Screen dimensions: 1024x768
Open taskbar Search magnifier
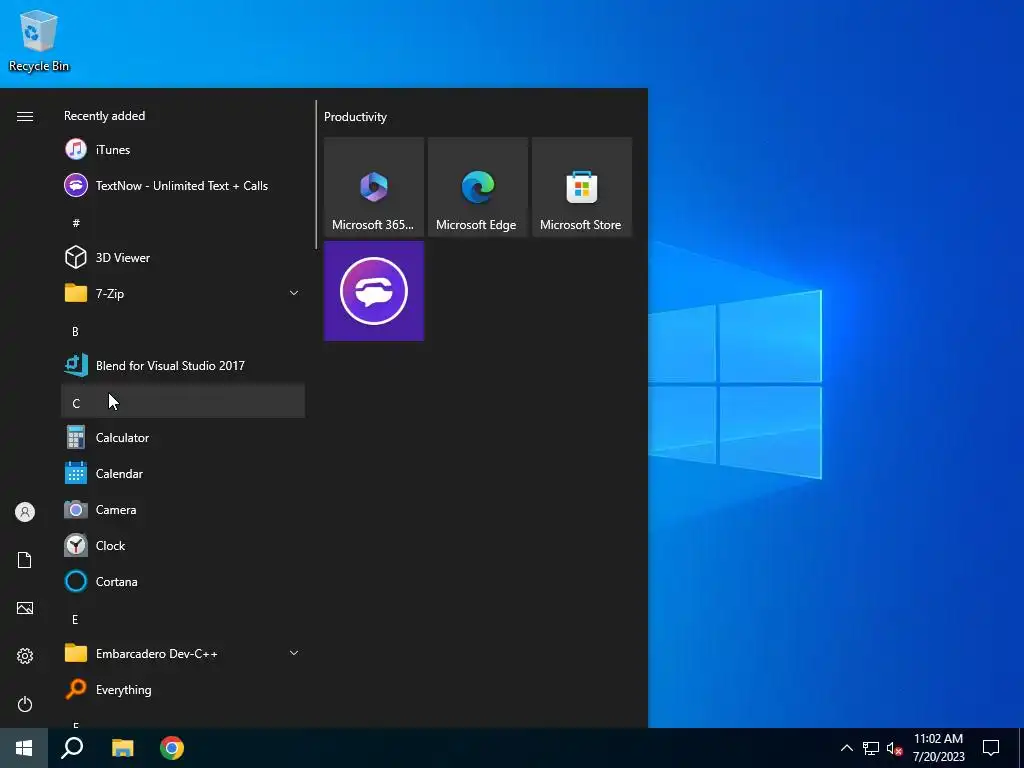(72, 748)
